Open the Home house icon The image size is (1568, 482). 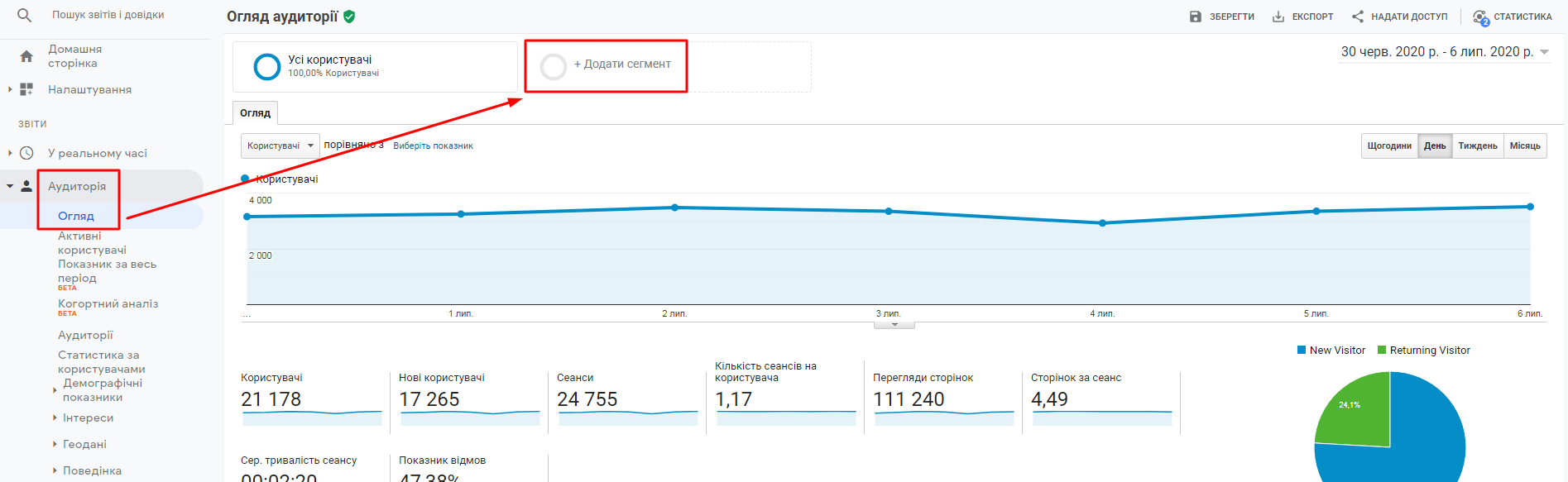click(26, 56)
